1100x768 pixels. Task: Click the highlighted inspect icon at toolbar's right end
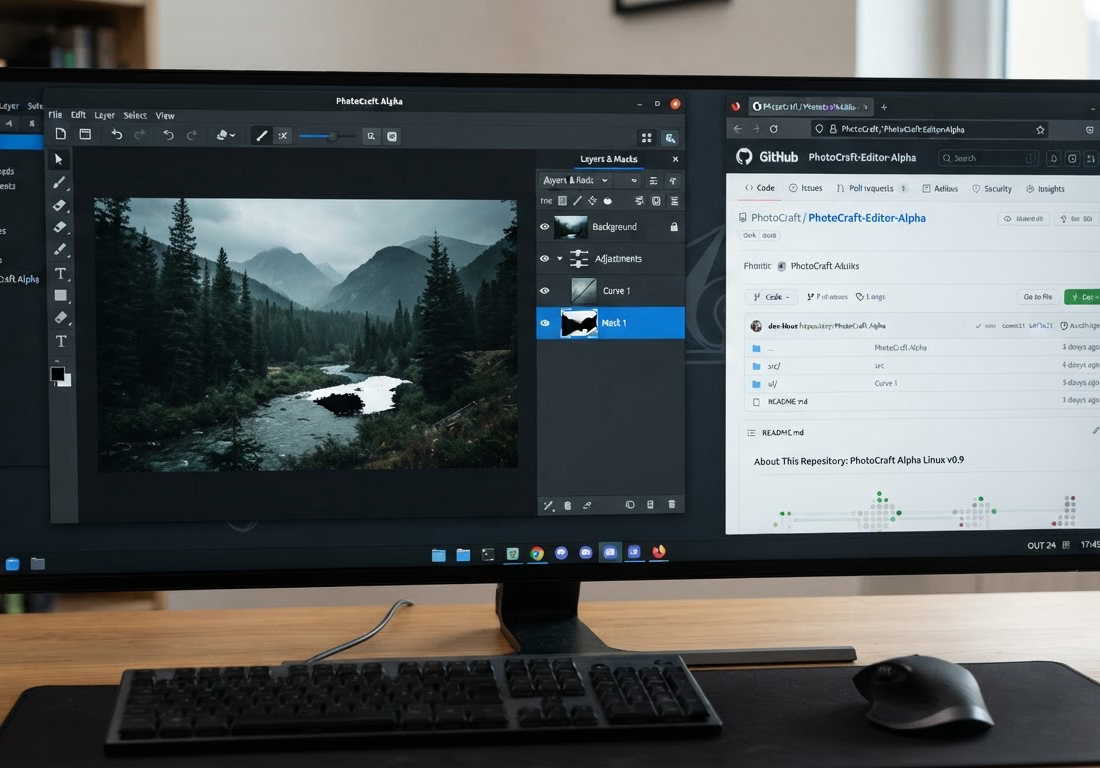point(671,138)
